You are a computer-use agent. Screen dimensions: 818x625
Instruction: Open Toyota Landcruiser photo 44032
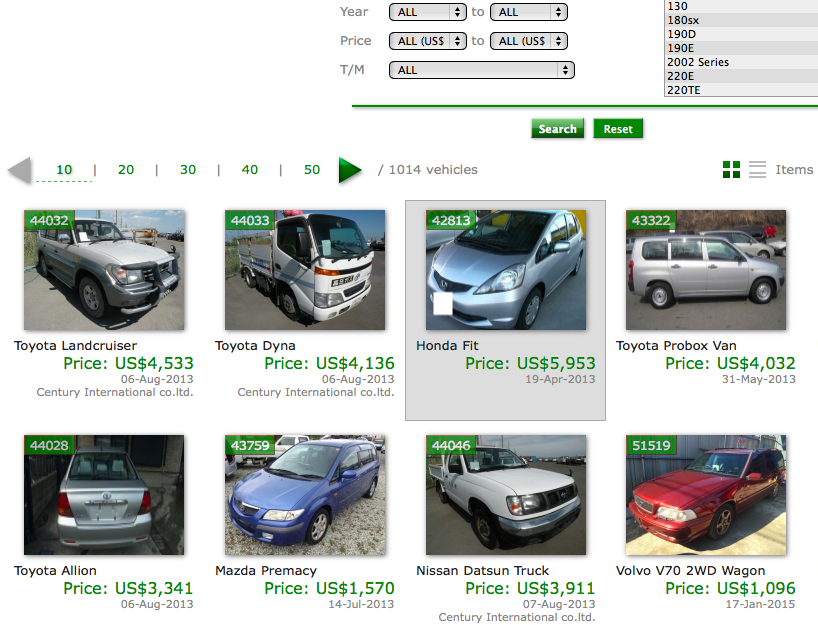tap(104, 270)
